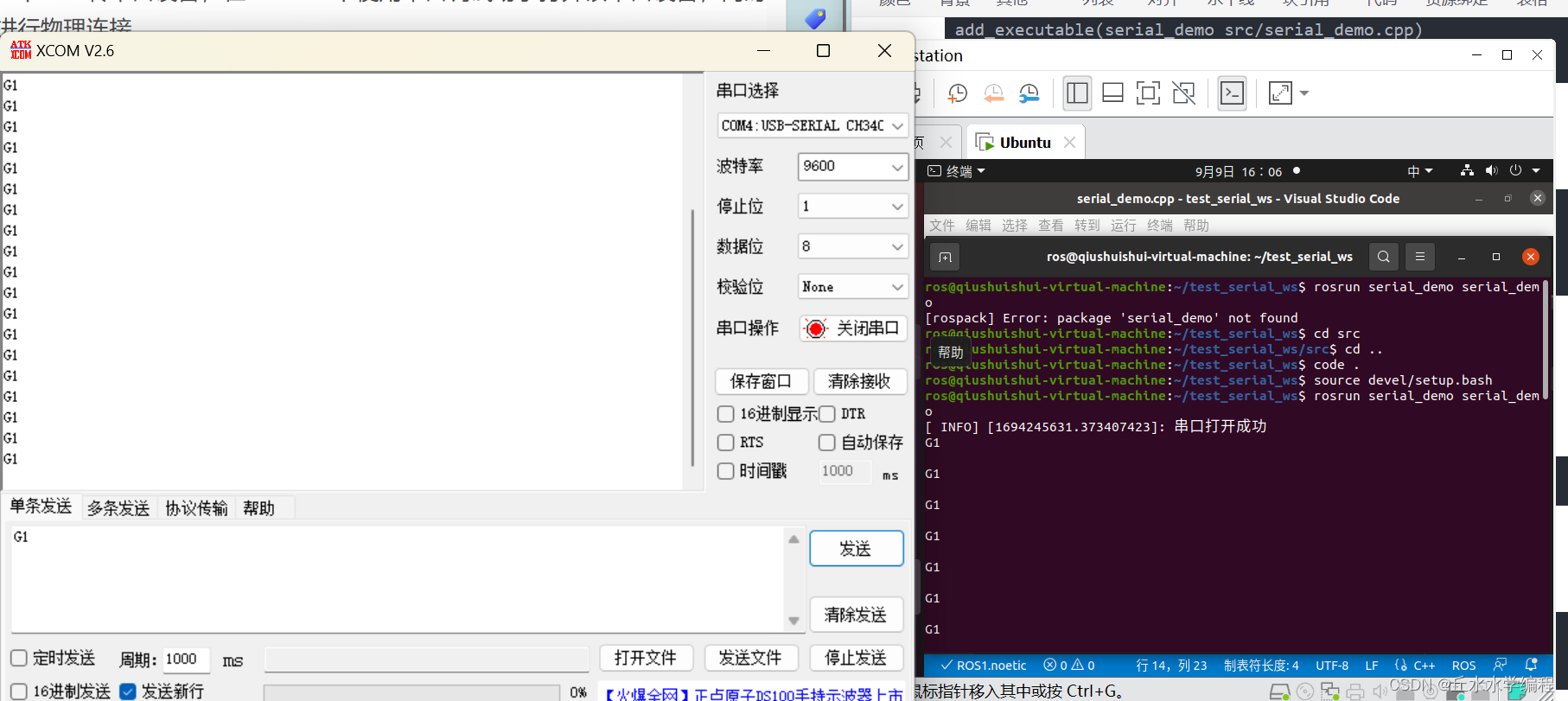Open the 停止位 dropdown

(x=852, y=206)
